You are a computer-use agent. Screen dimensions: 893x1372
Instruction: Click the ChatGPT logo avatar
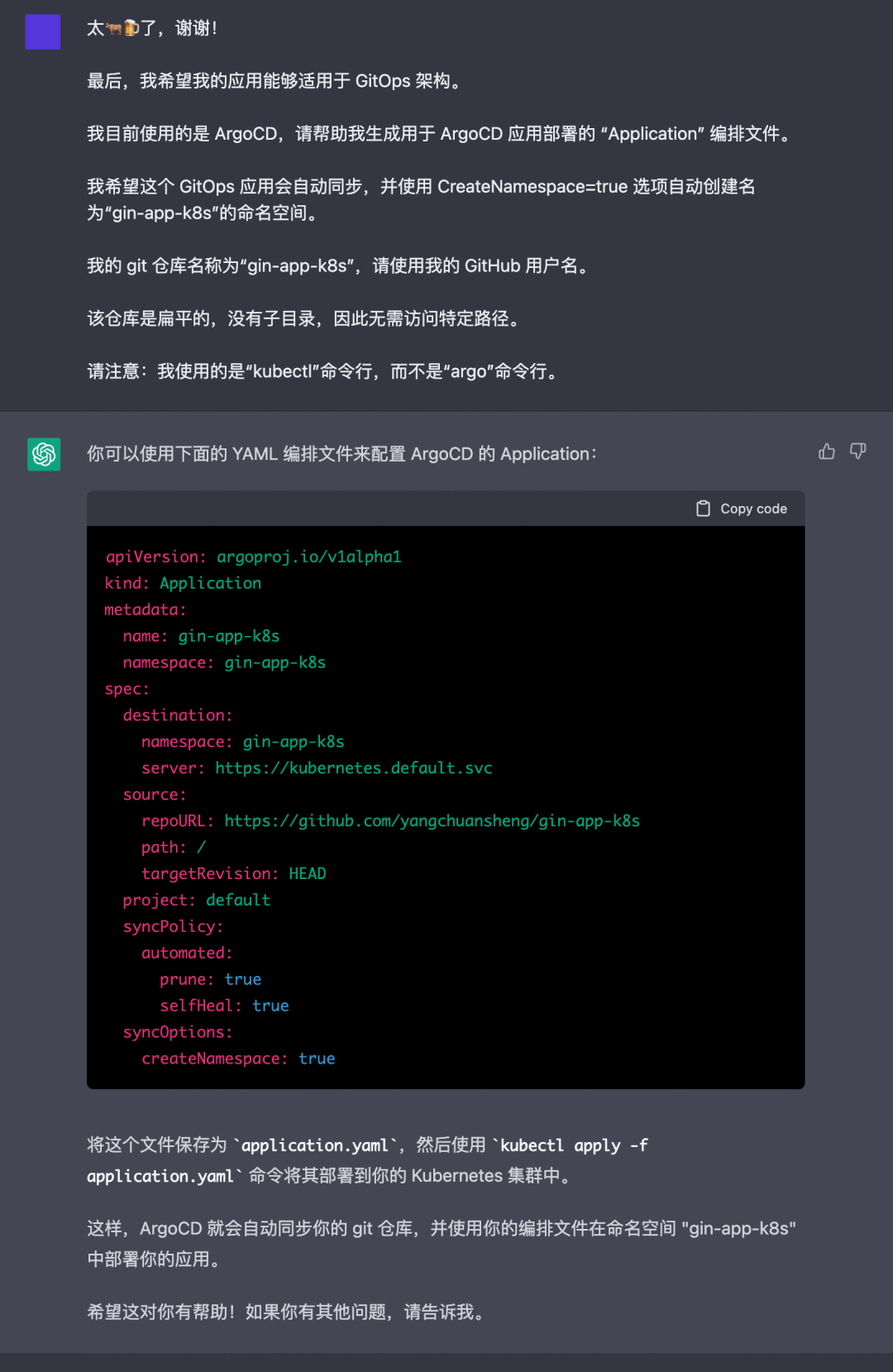tap(44, 454)
